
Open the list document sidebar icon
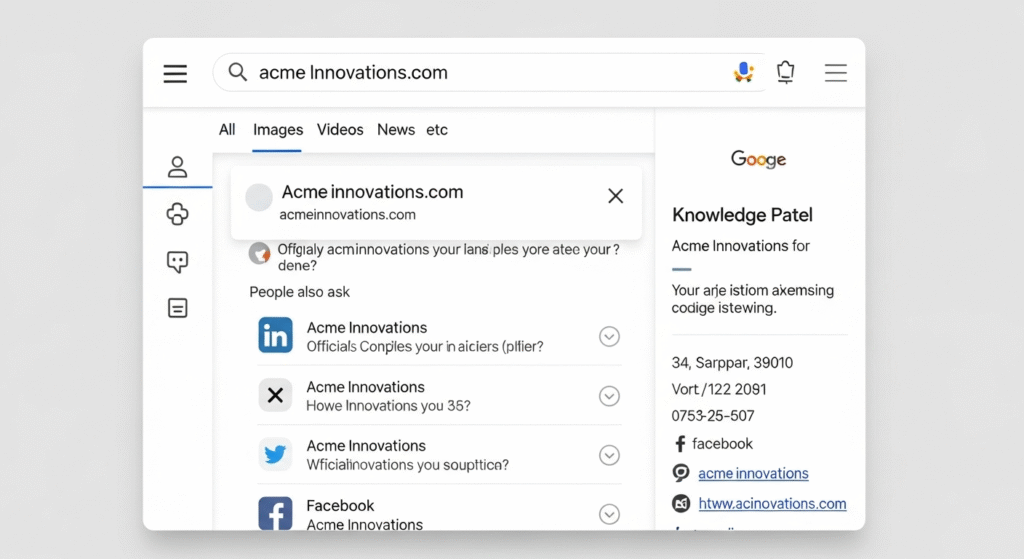(x=177, y=308)
